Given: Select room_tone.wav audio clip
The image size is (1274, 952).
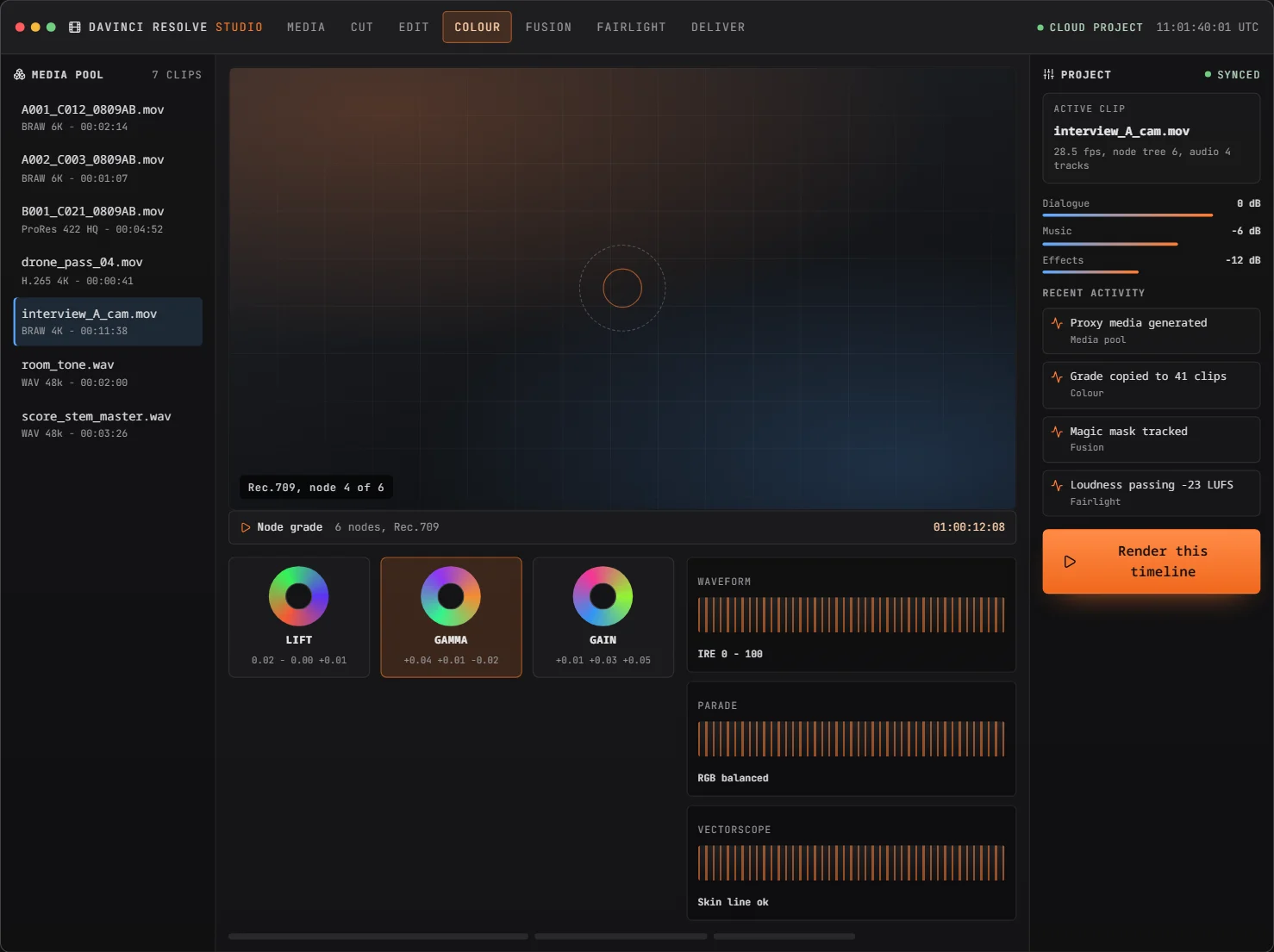Looking at the screenshot, I should point(108,373).
